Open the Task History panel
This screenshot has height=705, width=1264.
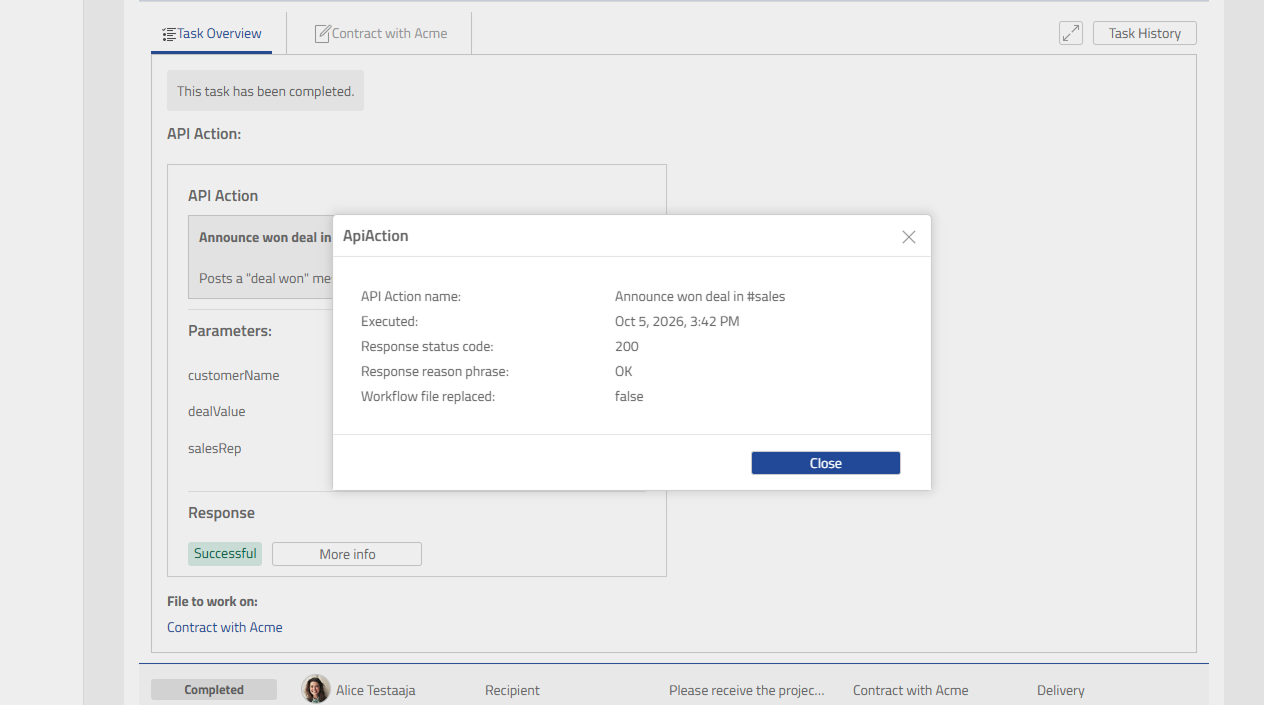pyautogui.click(x=1145, y=33)
